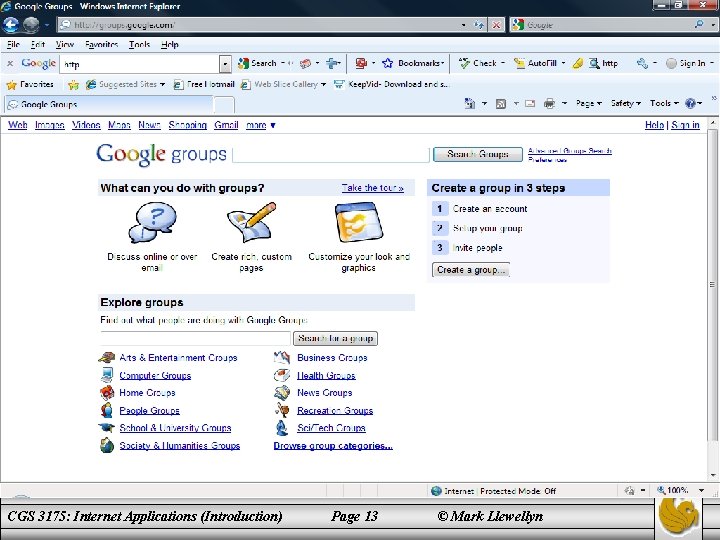Open the Google toolbar search box dropdown
This screenshot has height=540, width=720.
pyautogui.click(x=225, y=64)
